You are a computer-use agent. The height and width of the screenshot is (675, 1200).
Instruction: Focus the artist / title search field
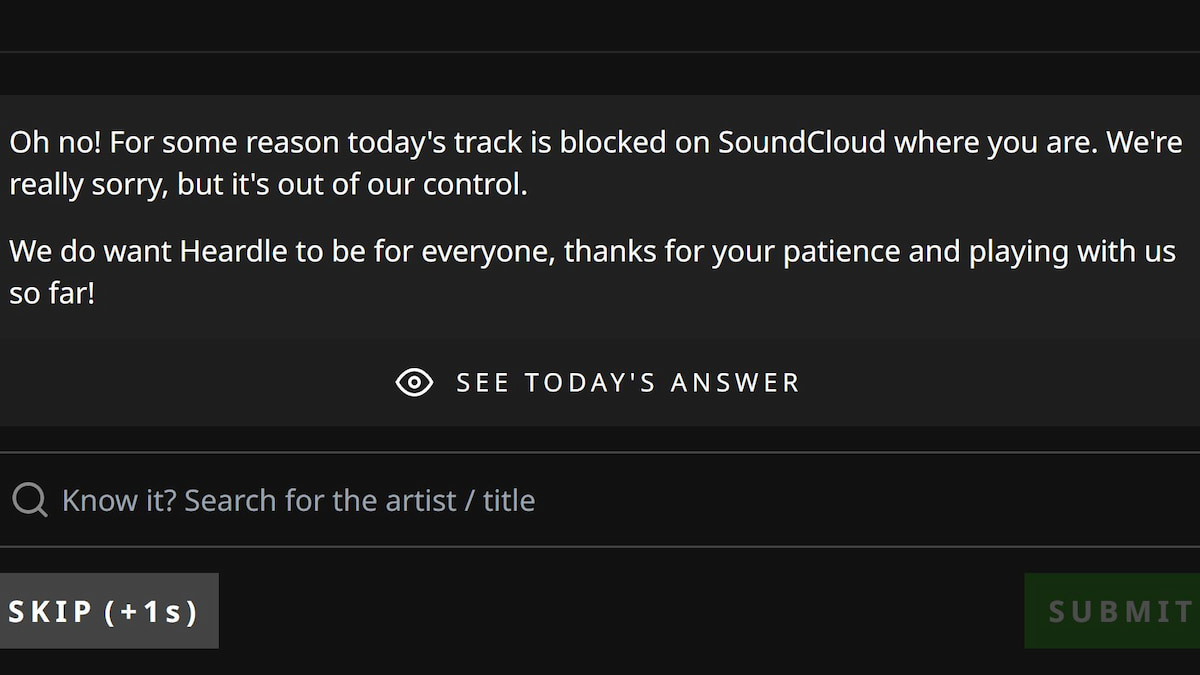pos(600,500)
